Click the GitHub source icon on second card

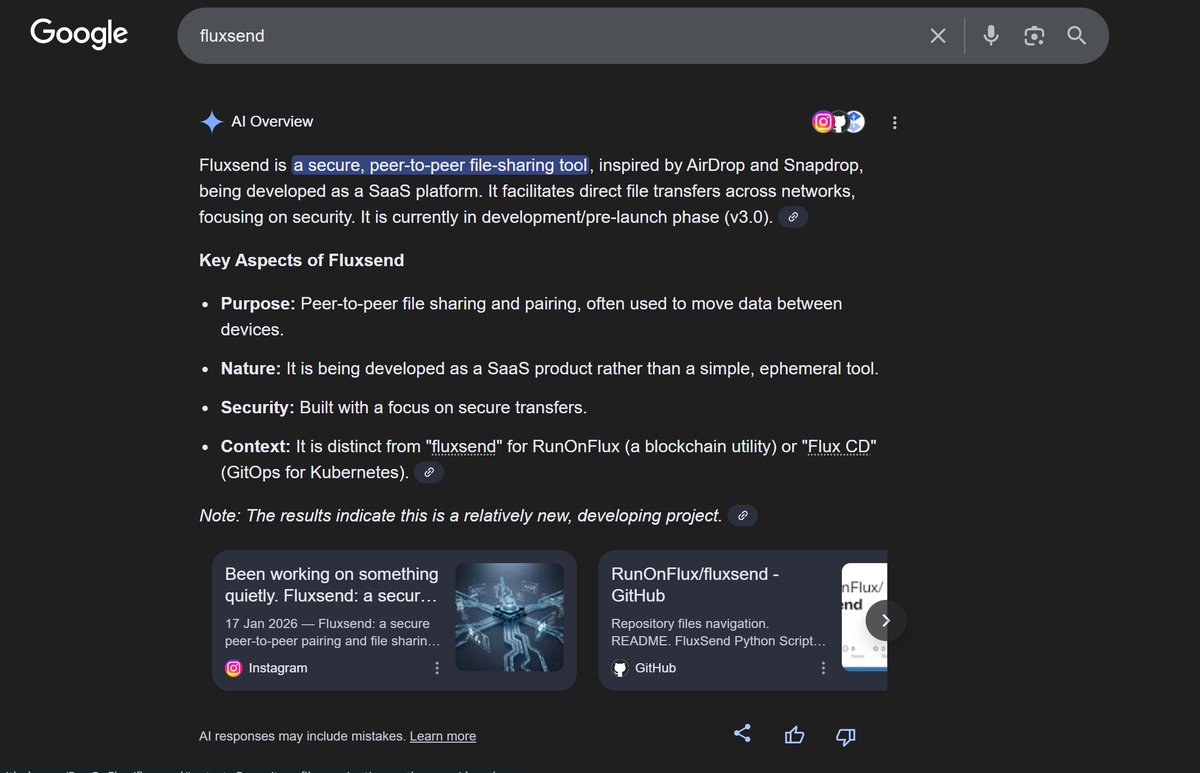click(x=620, y=668)
